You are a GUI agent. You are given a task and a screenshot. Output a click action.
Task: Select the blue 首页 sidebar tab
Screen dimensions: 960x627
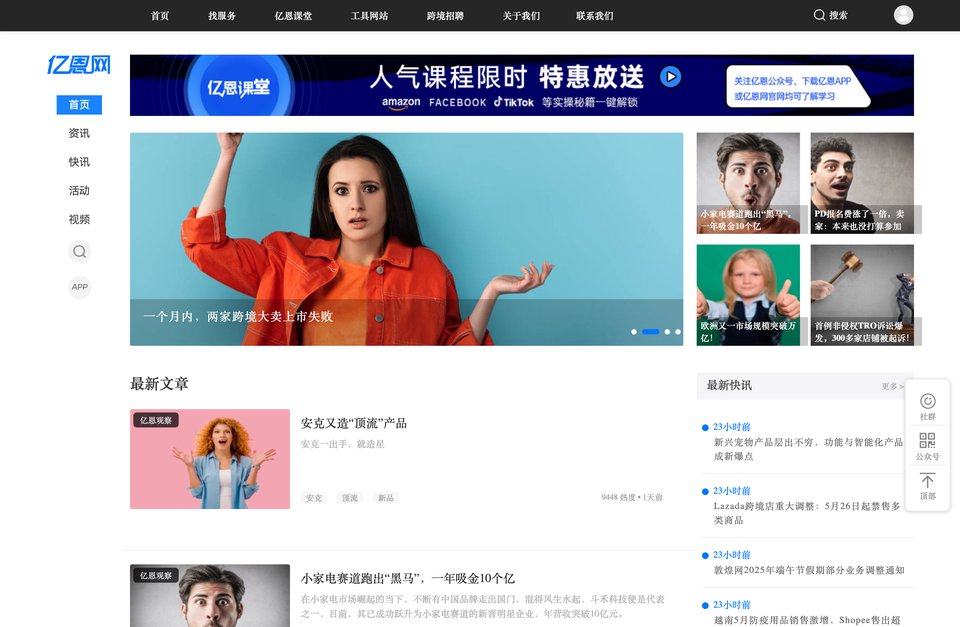pyautogui.click(x=79, y=105)
